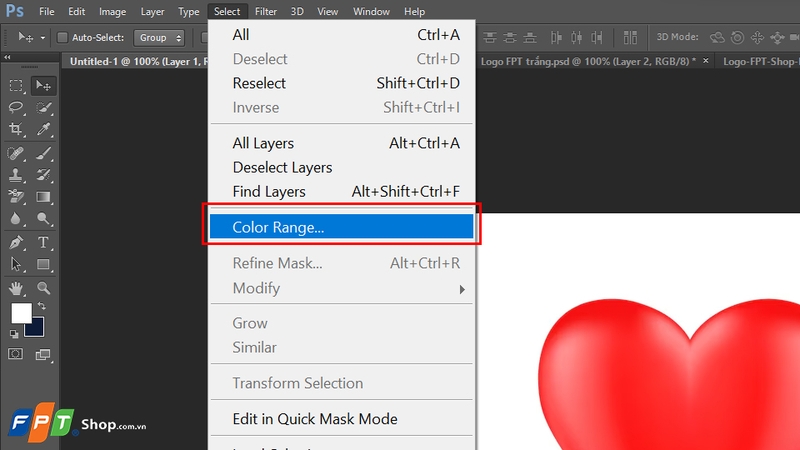Click the white foreground color swatch

(21, 313)
